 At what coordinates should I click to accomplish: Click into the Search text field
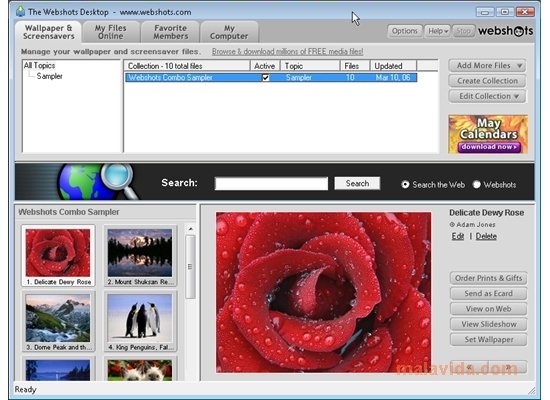pyautogui.click(x=271, y=184)
